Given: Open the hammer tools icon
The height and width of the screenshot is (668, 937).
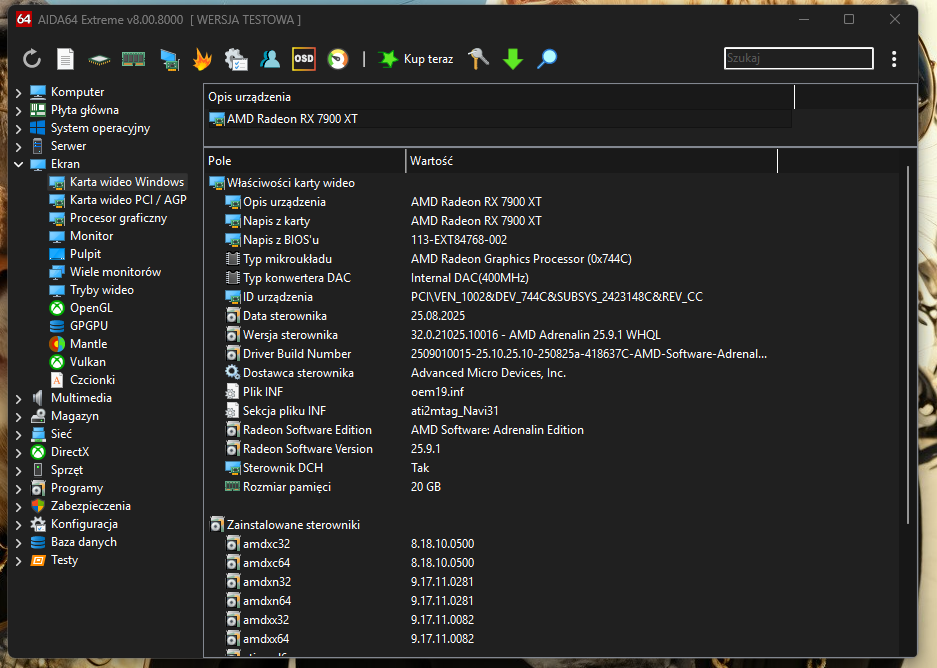Looking at the screenshot, I should pyautogui.click(x=478, y=59).
